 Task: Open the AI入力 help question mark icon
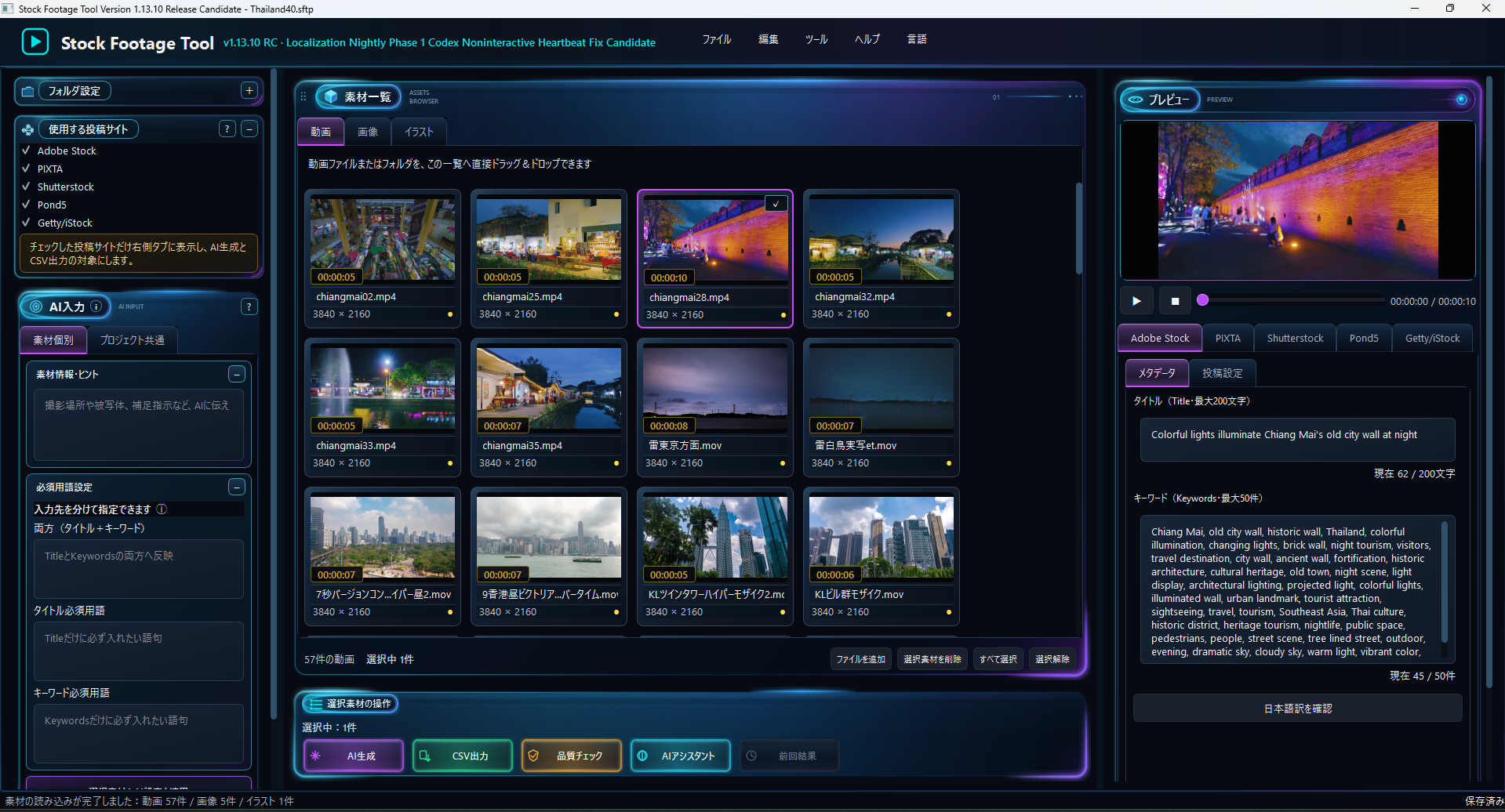(249, 306)
